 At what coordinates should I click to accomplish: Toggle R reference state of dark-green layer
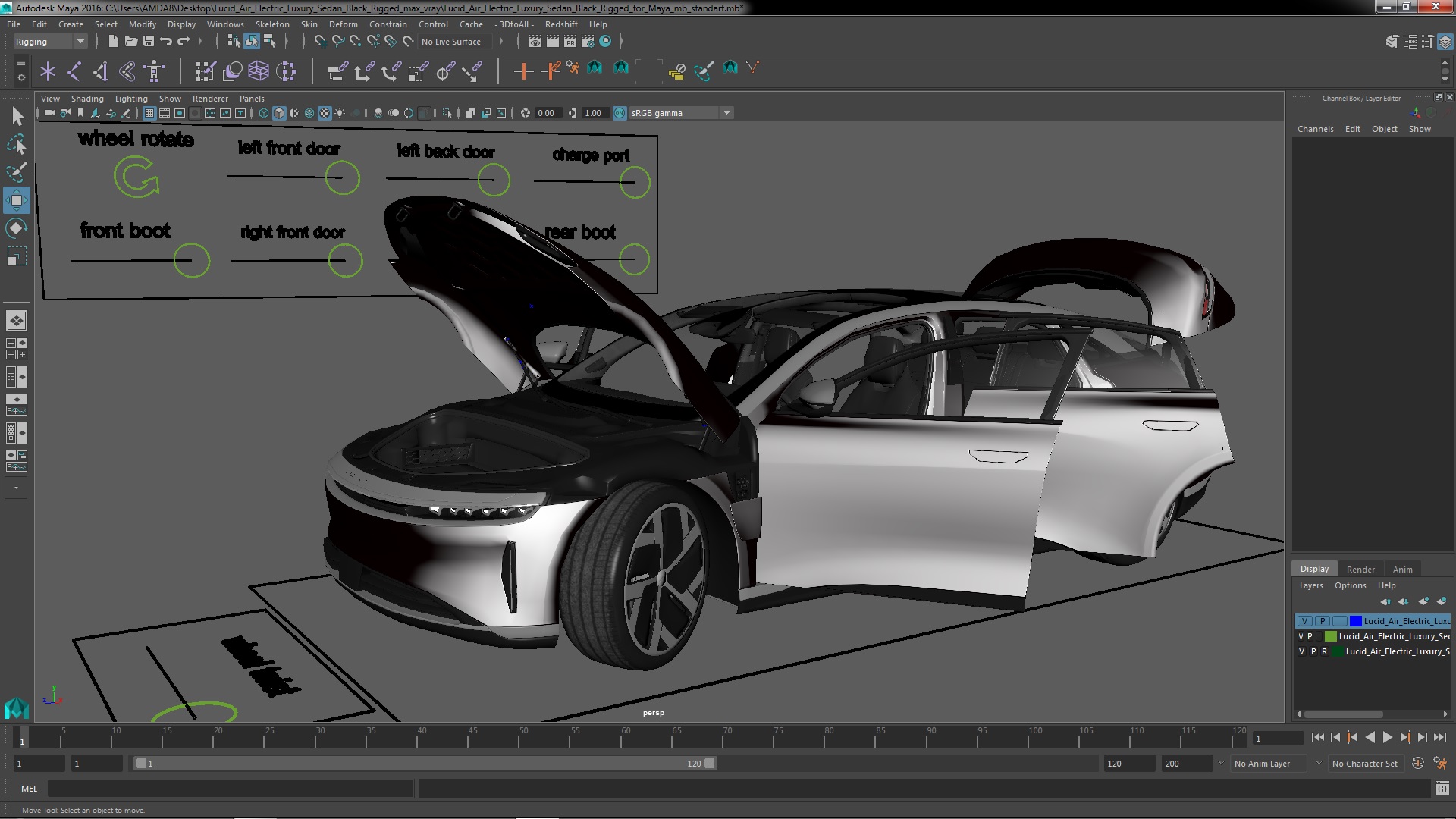[x=1325, y=651]
